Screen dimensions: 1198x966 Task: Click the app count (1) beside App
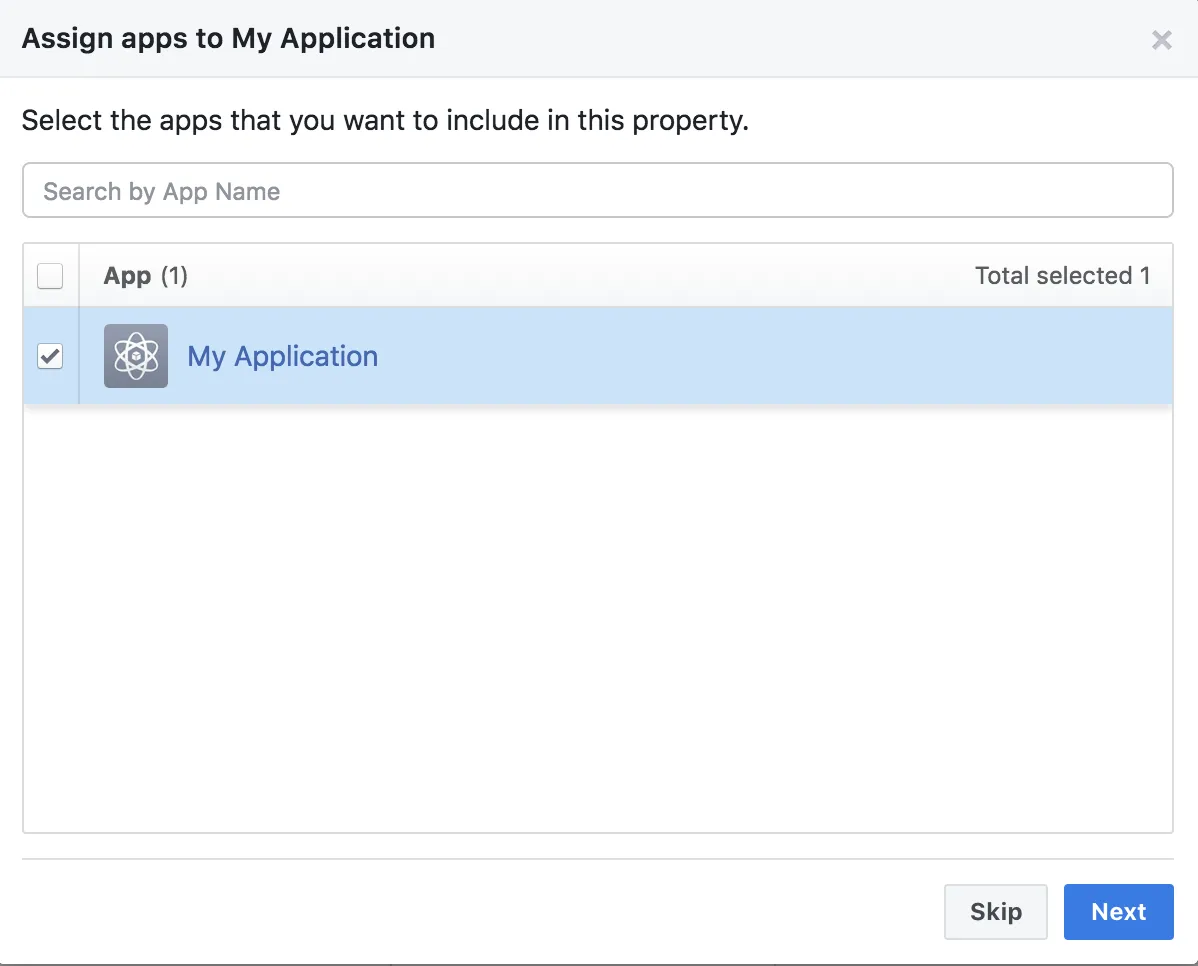[174, 276]
